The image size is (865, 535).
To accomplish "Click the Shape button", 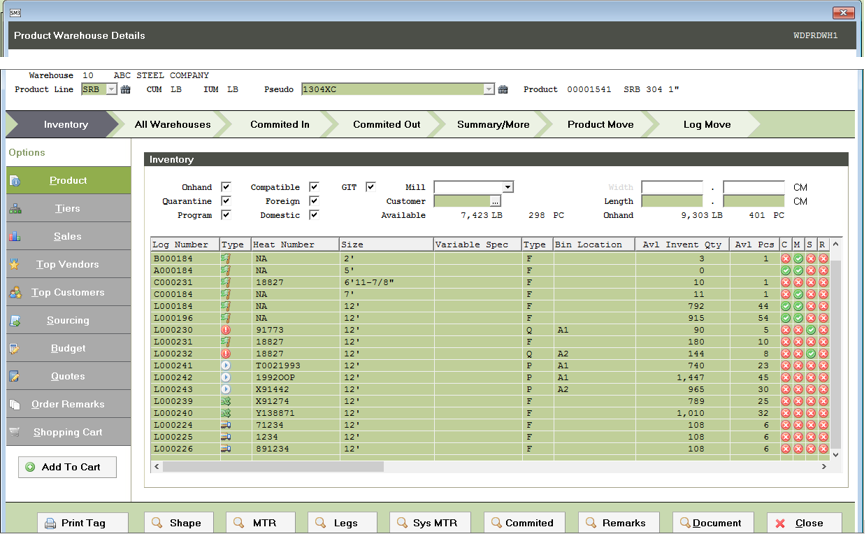I will [x=179, y=523].
